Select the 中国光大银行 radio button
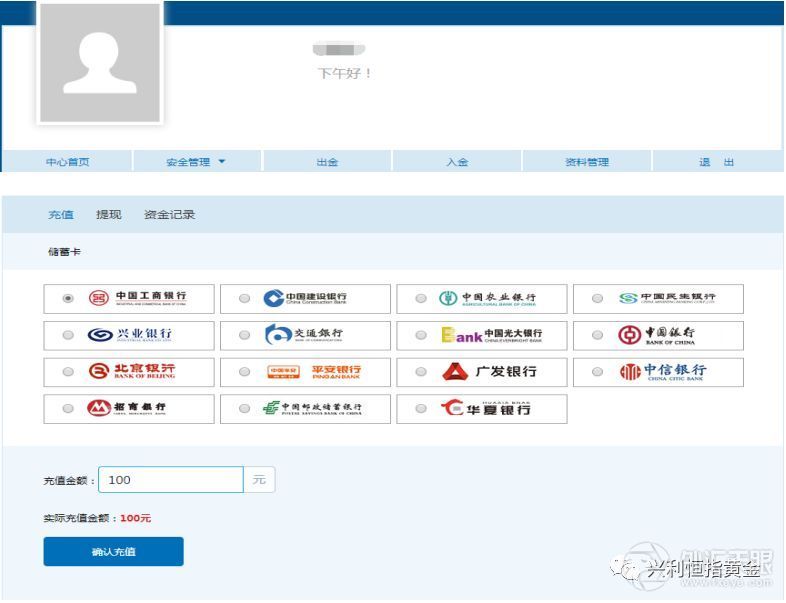Screen dimensions: 786x603 421,335
